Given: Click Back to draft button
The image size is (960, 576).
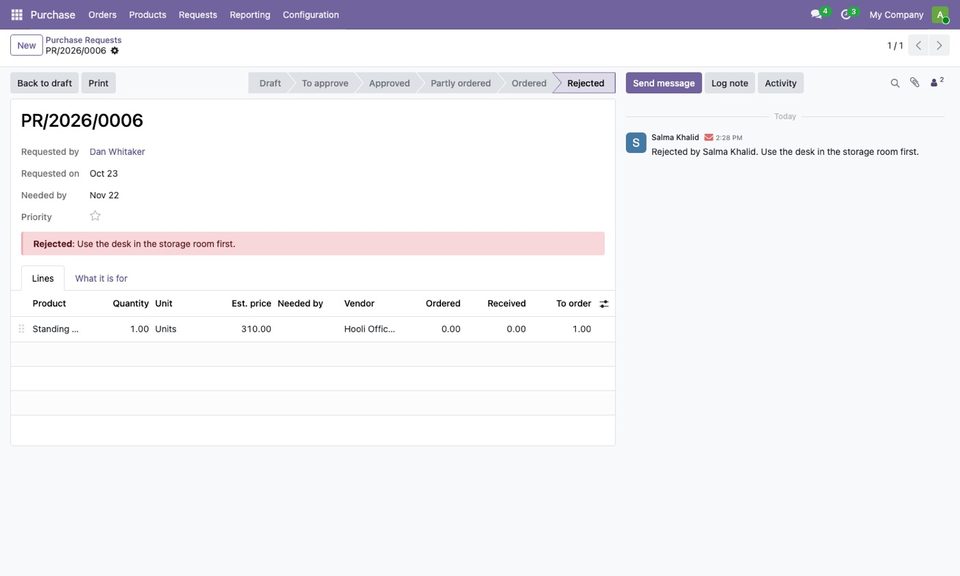Looking at the screenshot, I should tap(45, 83).
